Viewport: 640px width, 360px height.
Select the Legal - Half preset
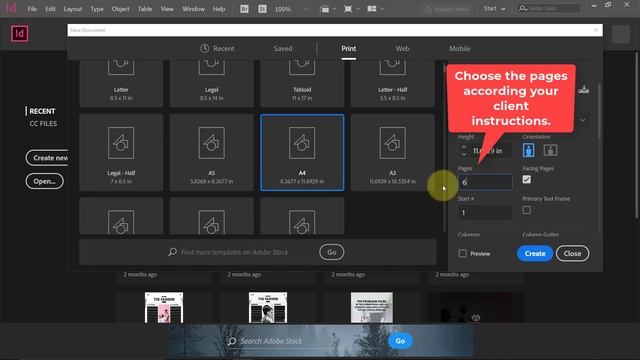(x=121, y=152)
